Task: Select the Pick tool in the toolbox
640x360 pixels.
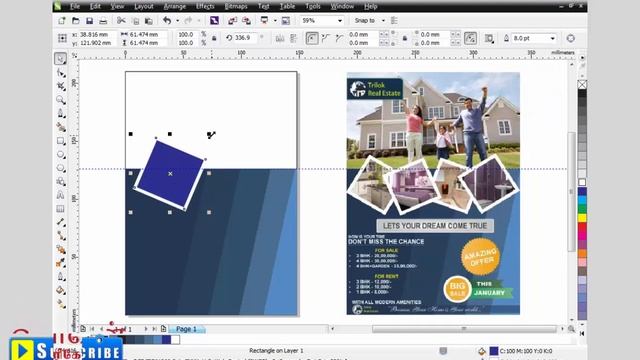Action: 60,59
